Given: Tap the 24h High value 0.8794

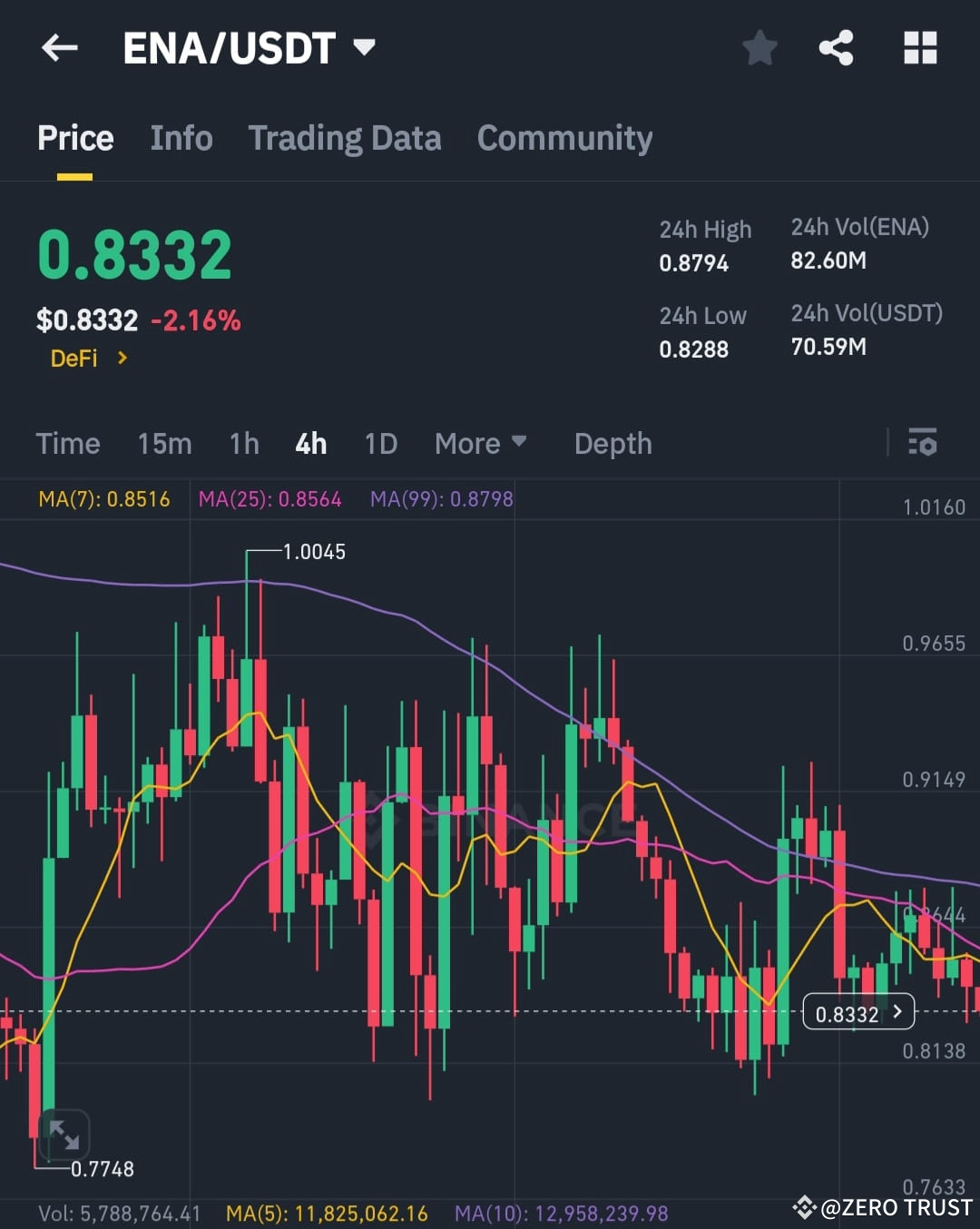Looking at the screenshot, I should 694,263.
